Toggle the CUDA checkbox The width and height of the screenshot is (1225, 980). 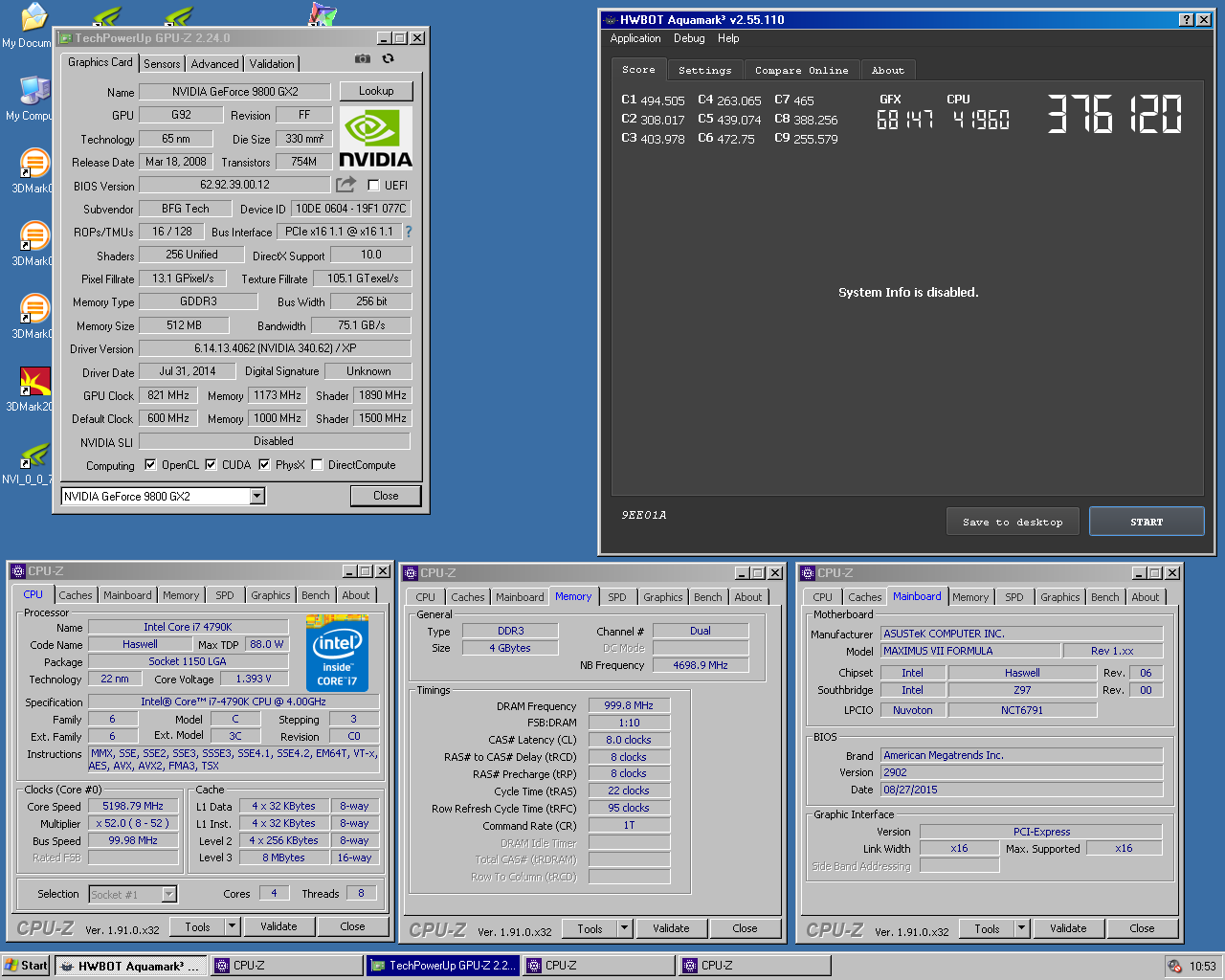tap(211, 465)
